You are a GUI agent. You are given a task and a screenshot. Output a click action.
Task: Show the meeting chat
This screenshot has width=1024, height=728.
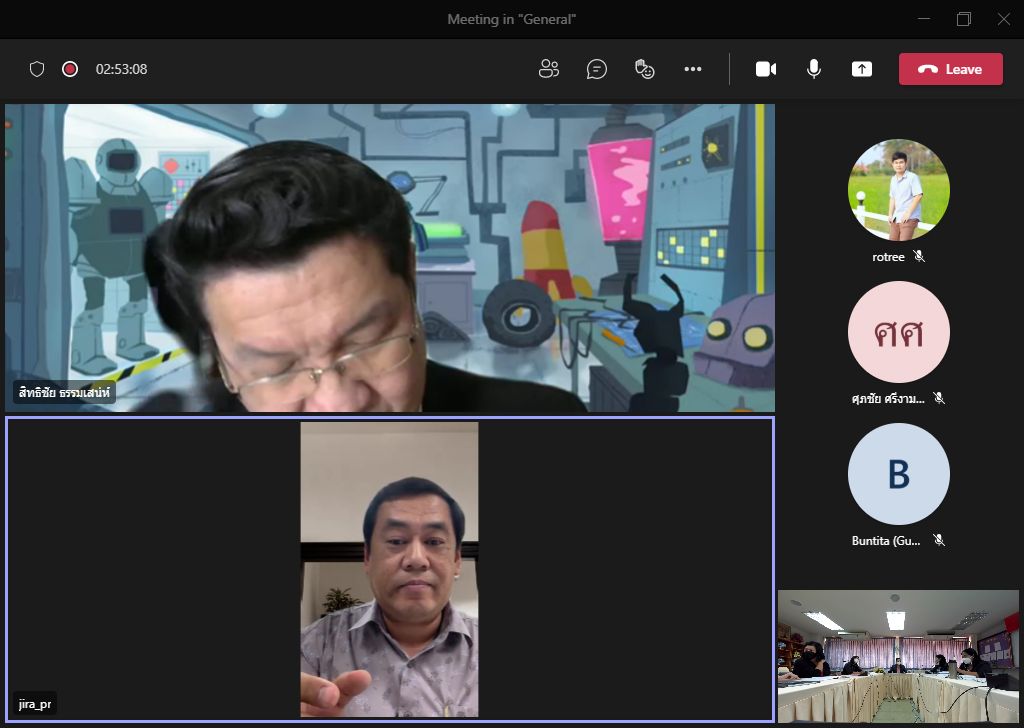tap(597, 69)
